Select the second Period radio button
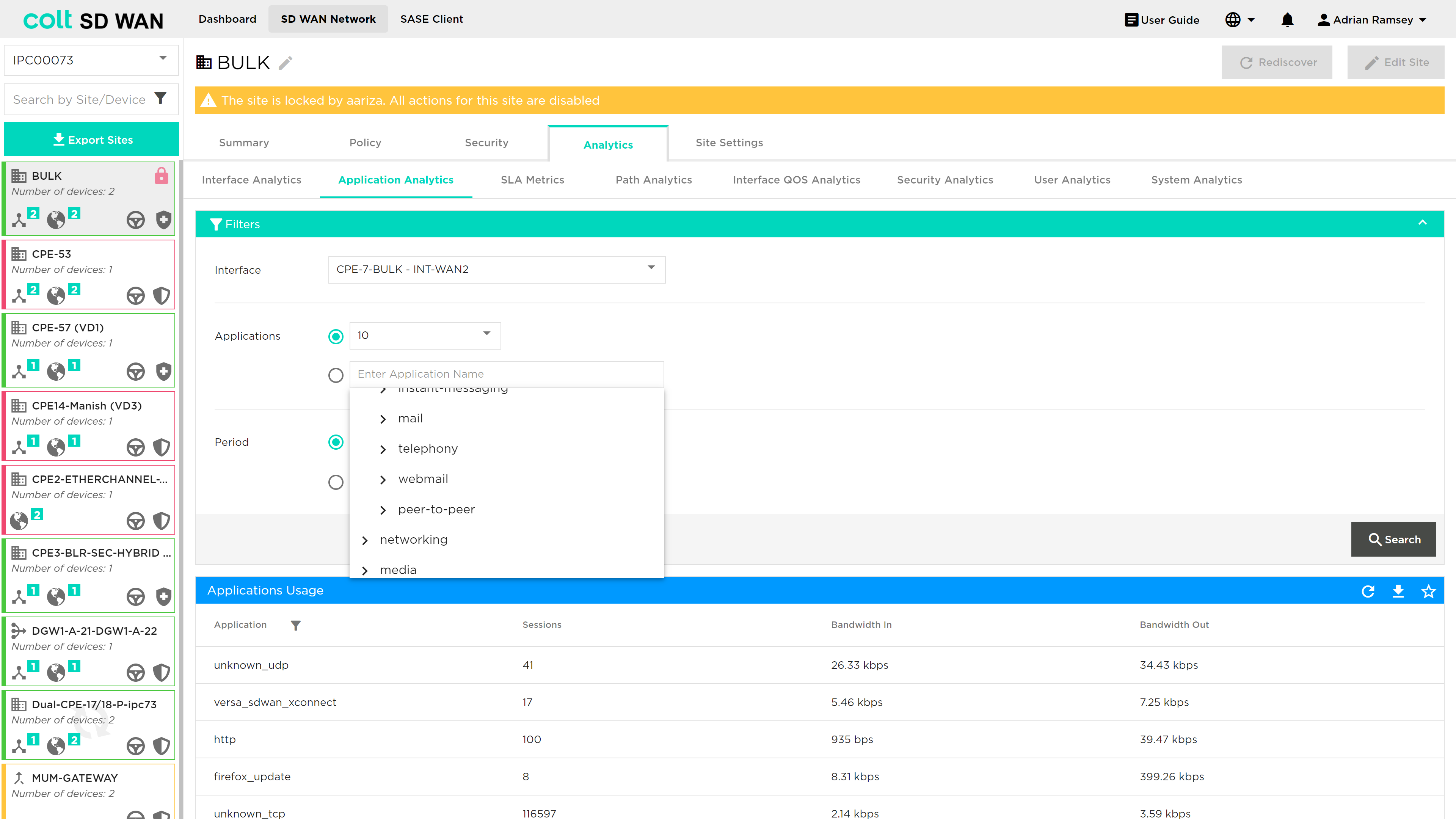Image resolution: width=1456 pixels, height=819 pixels. tap(336, 482)
